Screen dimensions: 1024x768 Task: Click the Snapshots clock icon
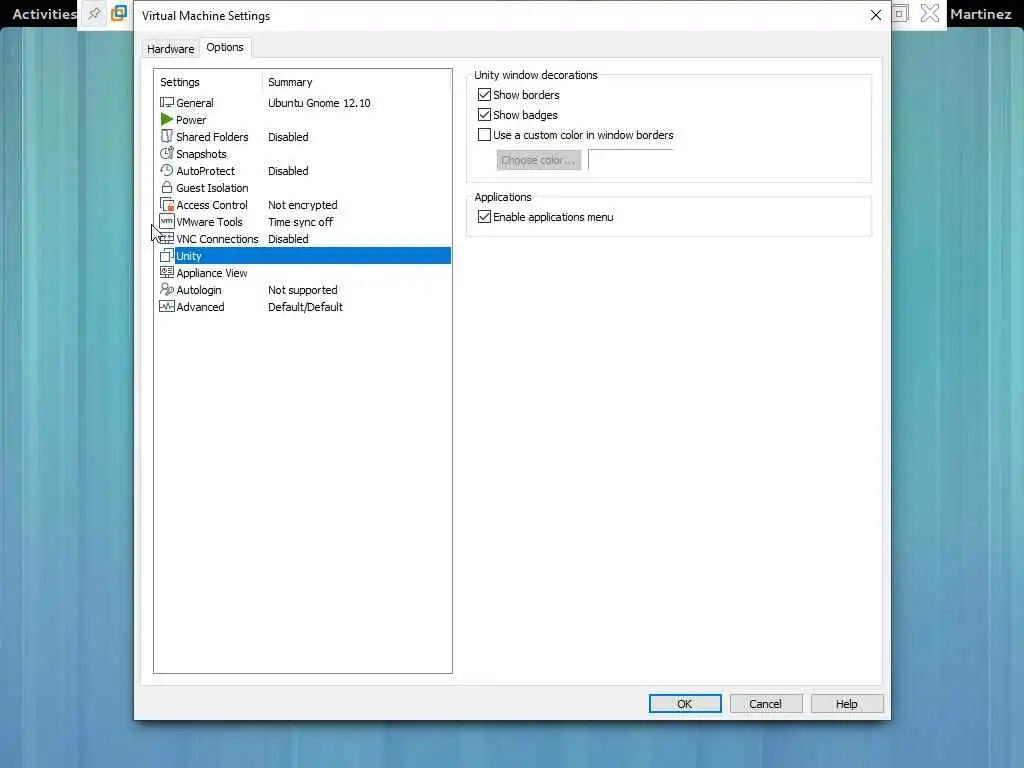167,153
